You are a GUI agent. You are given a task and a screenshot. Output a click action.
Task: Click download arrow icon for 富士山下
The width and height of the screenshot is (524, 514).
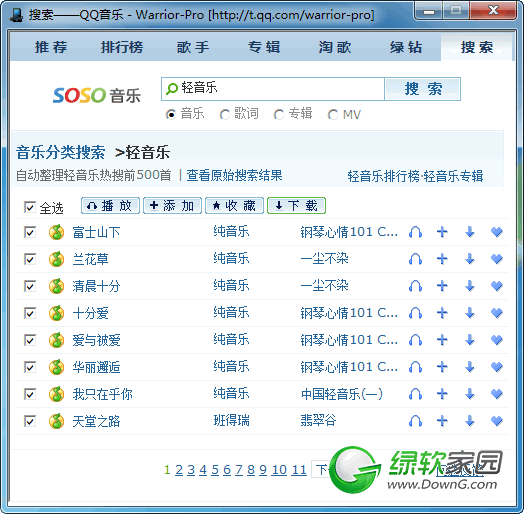470,232
